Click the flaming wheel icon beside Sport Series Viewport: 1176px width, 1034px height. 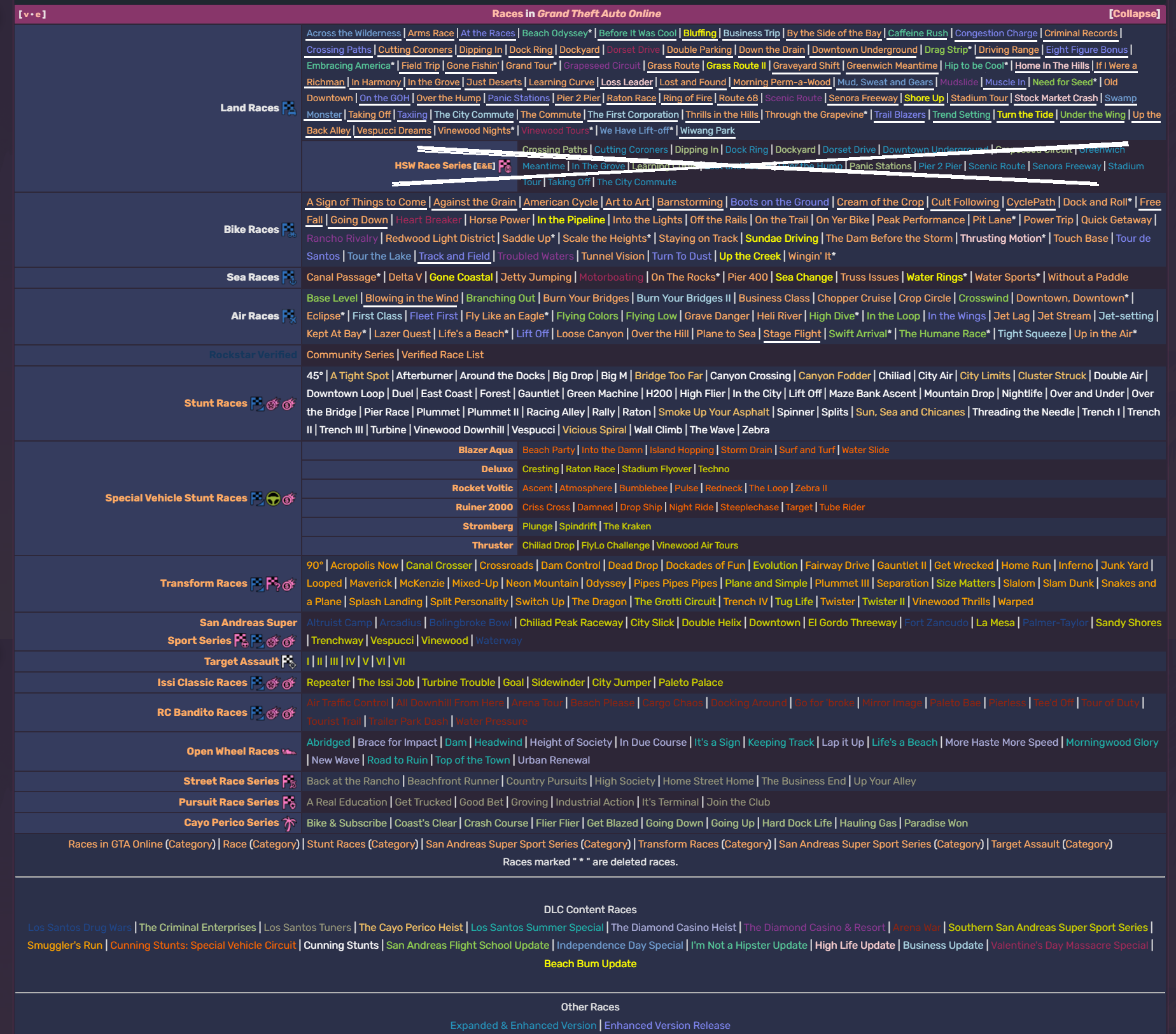tap(273, 641)
